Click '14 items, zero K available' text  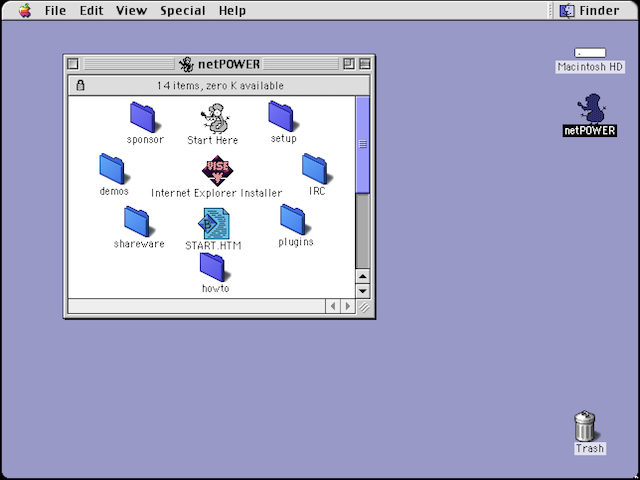[220, 86]
